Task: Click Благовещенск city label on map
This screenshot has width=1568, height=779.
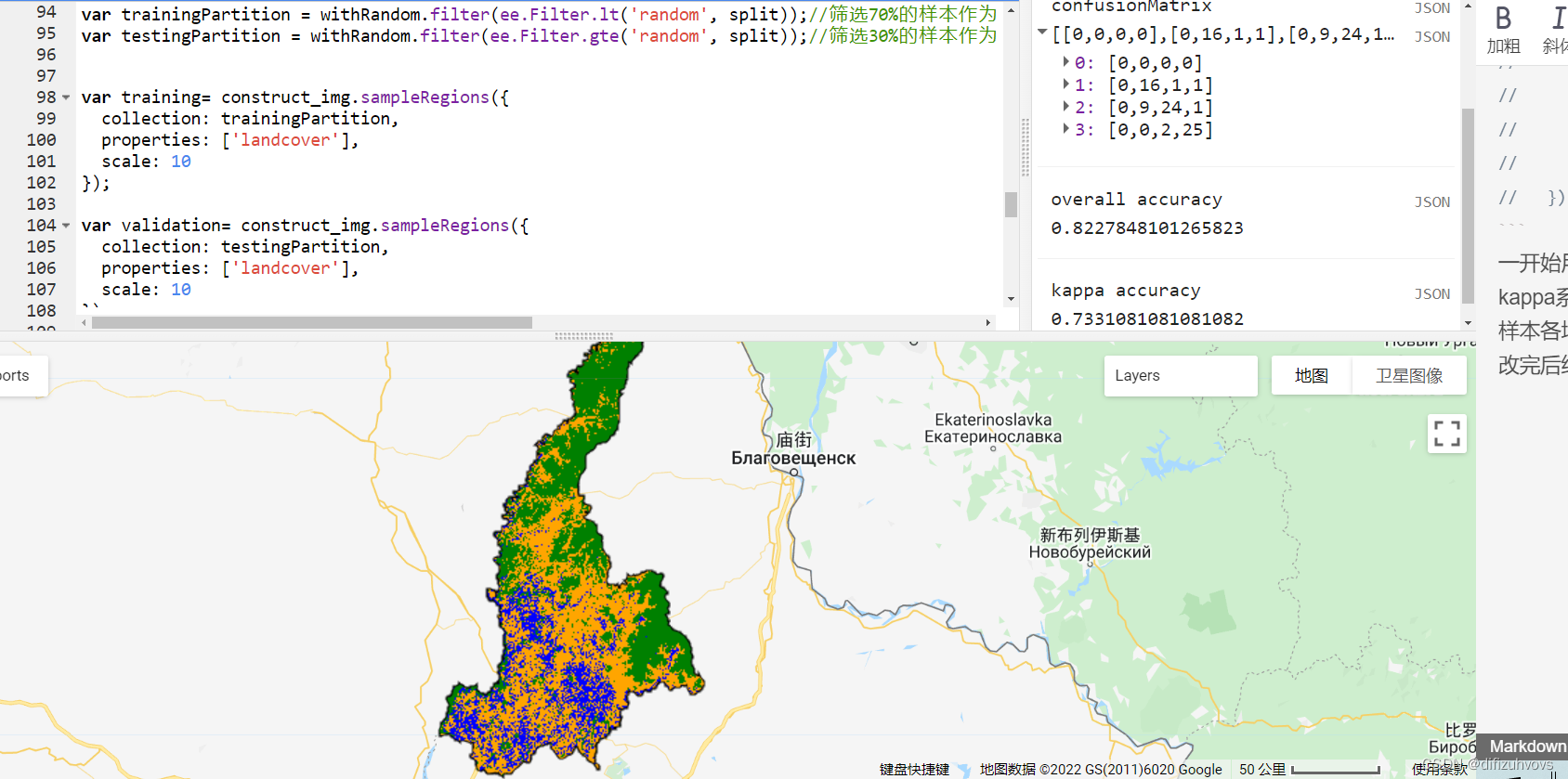Action: coord(793,459)
